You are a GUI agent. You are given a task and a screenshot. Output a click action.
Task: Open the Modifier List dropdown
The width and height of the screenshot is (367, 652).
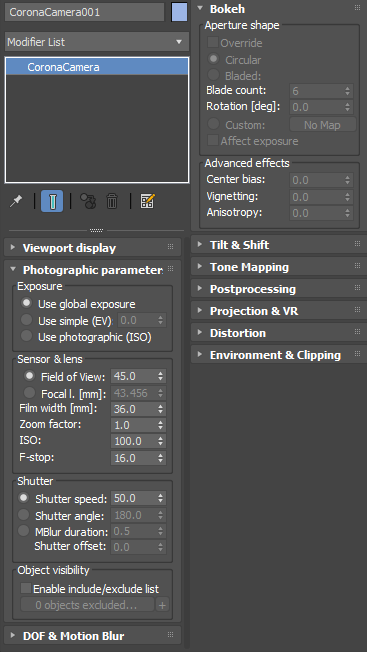point(97,42)
